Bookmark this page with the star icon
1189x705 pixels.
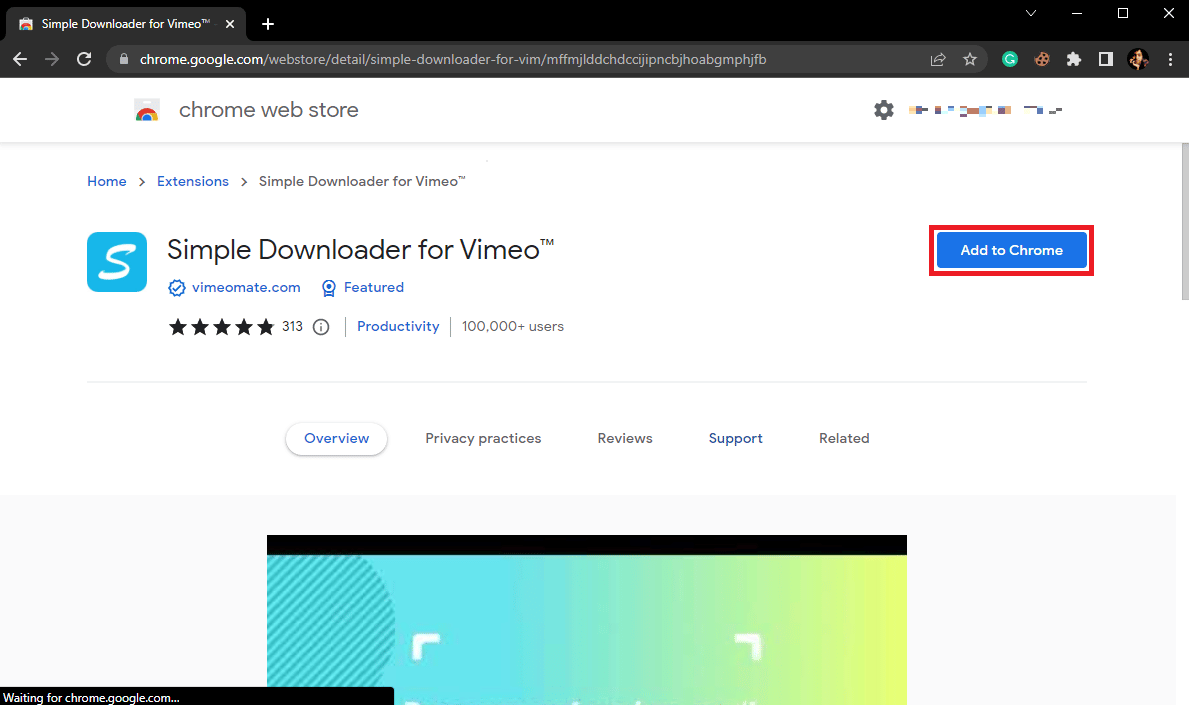pyautogui.click(x=970, y=59)
